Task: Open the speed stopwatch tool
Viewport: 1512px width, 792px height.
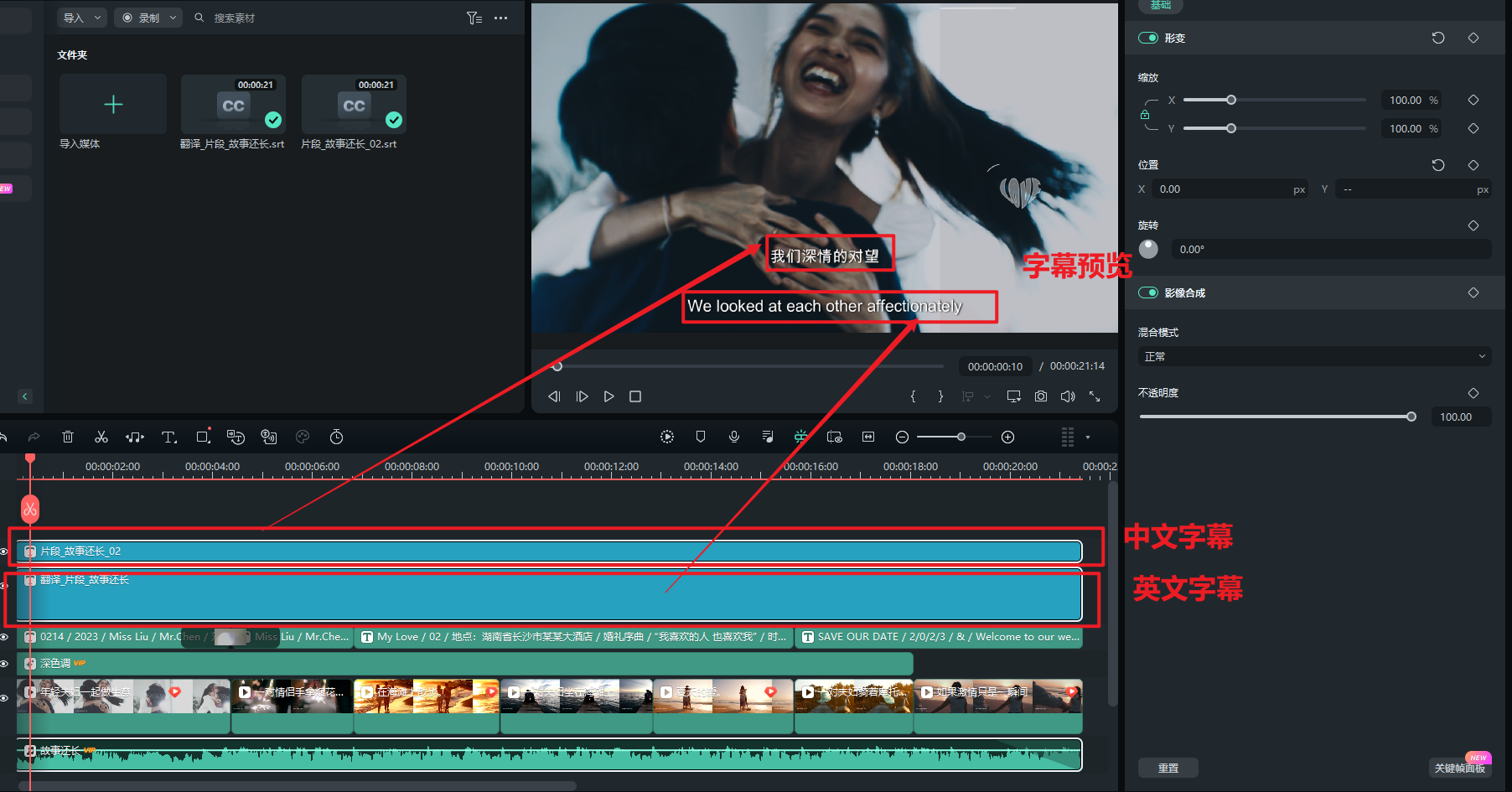Action: coord(336,437)
